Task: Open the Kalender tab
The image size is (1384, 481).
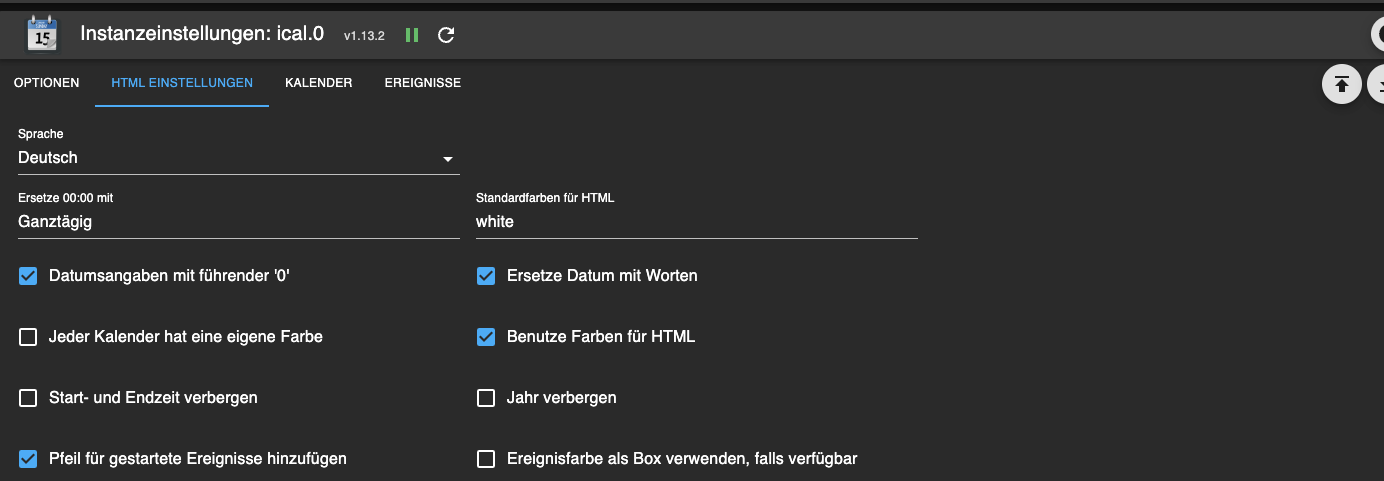Action: pyautogui.click(x=318, y=83)
